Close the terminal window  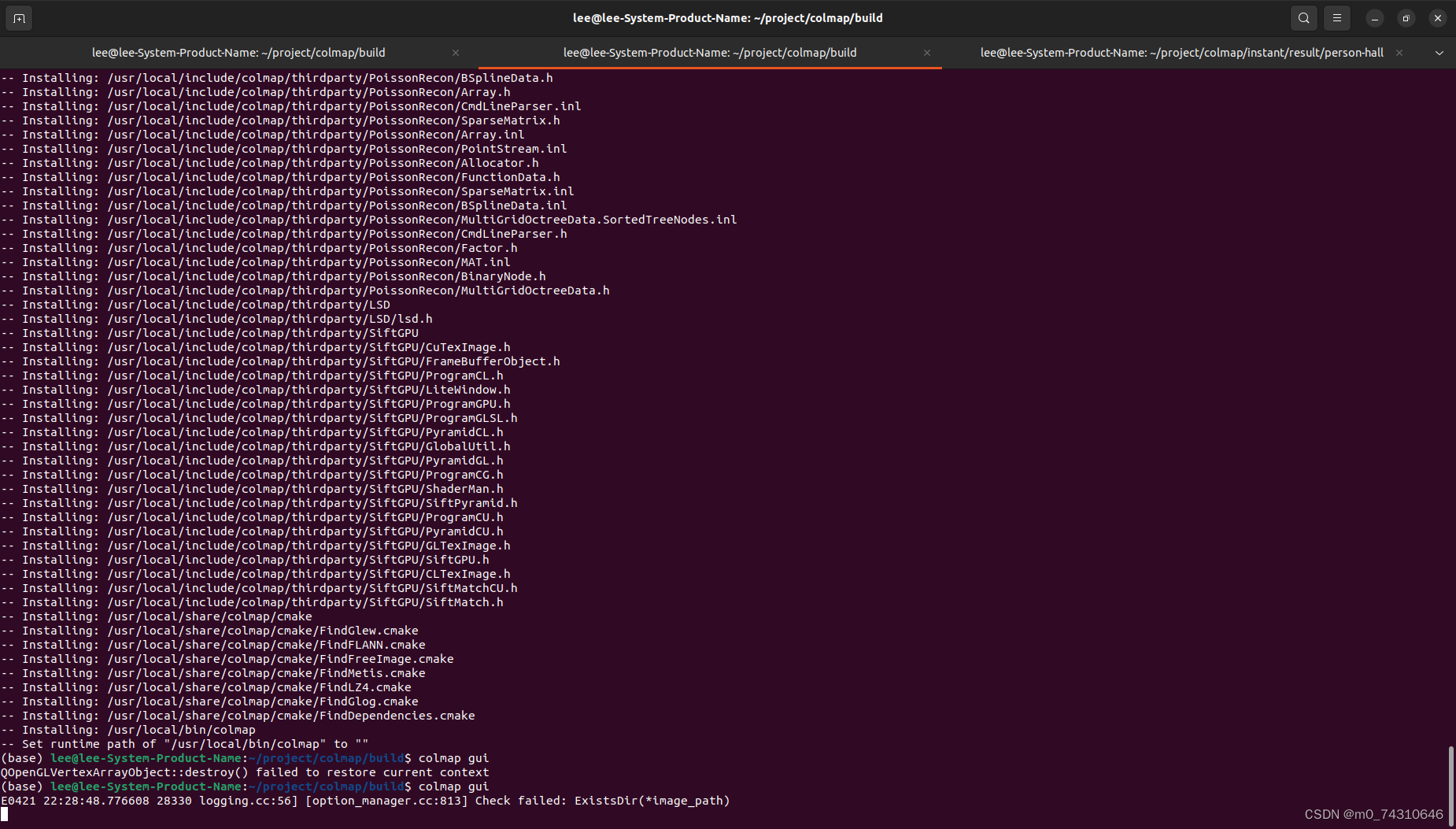pyautogui.click(x=1438, y=18)
